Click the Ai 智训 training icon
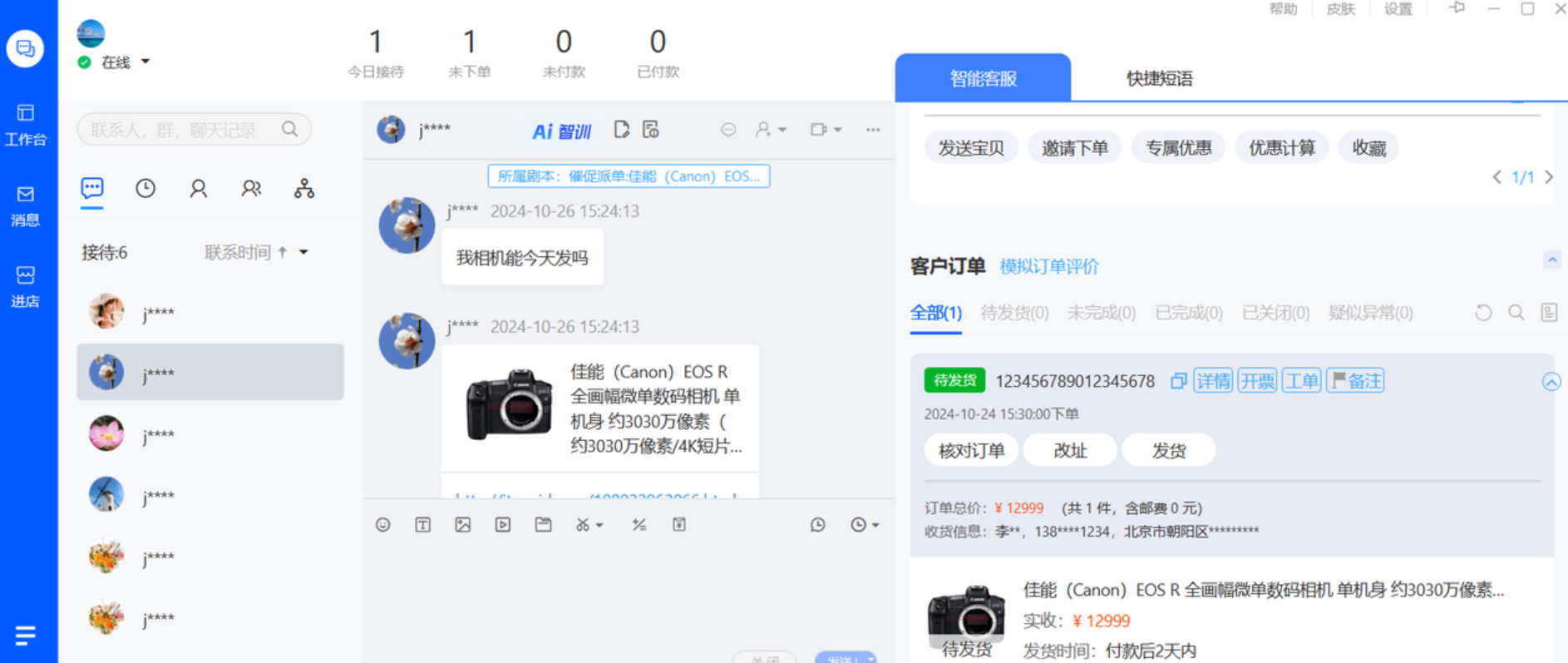 tap(561, 131)
